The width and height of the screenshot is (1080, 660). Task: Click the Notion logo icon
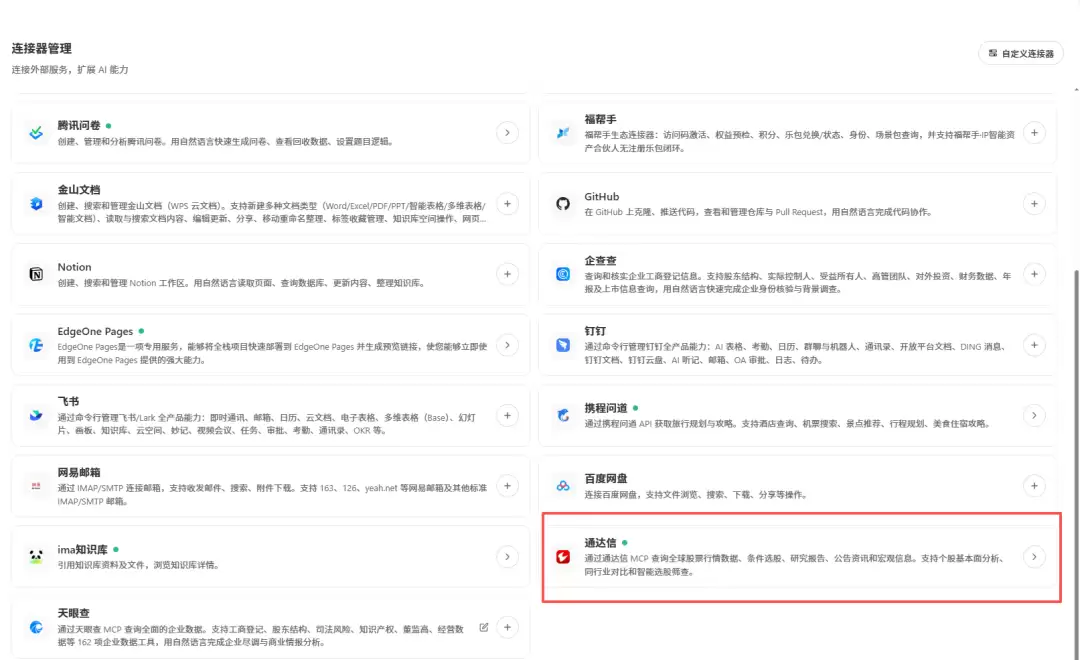(x=36, y=274)
